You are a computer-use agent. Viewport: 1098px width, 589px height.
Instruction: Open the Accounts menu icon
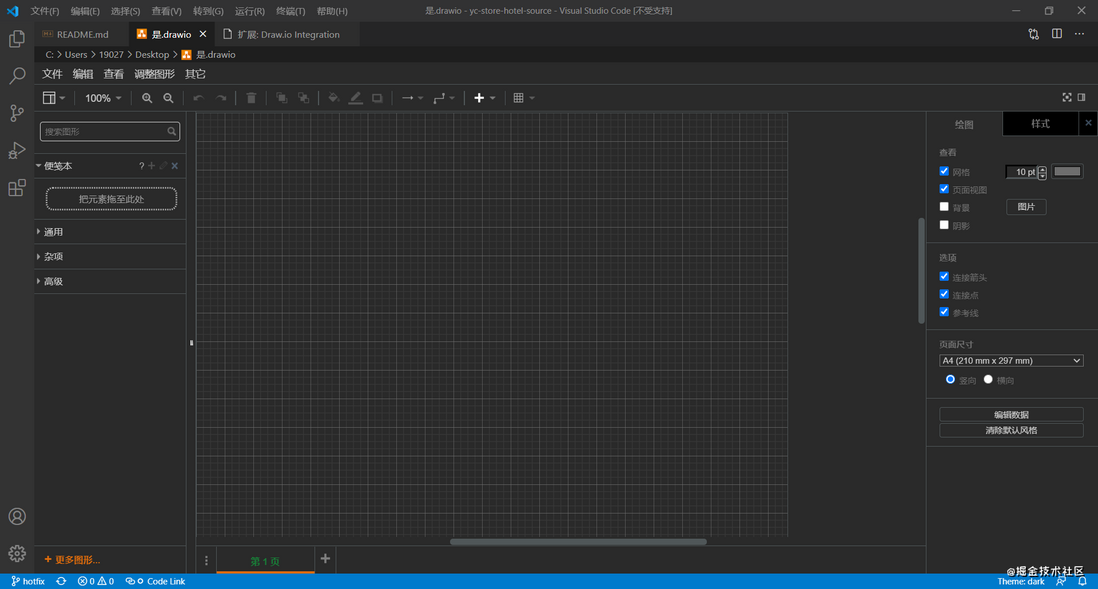[17, 516]
